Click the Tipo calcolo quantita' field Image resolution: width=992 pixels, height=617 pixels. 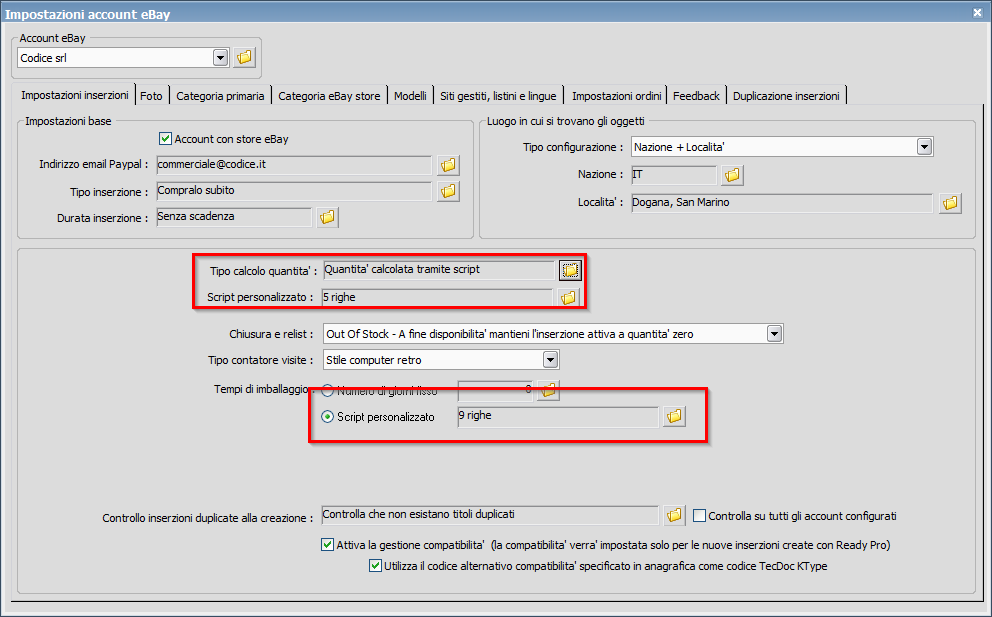click(438, 270)
